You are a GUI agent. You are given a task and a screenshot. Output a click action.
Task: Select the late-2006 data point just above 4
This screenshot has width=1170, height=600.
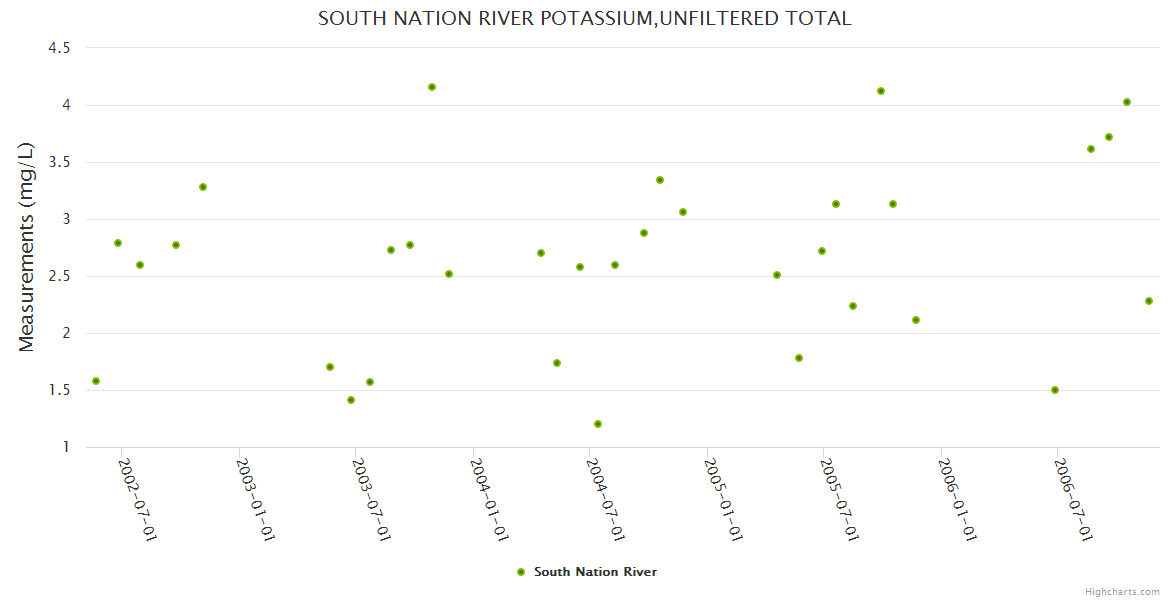point(1127,102)
